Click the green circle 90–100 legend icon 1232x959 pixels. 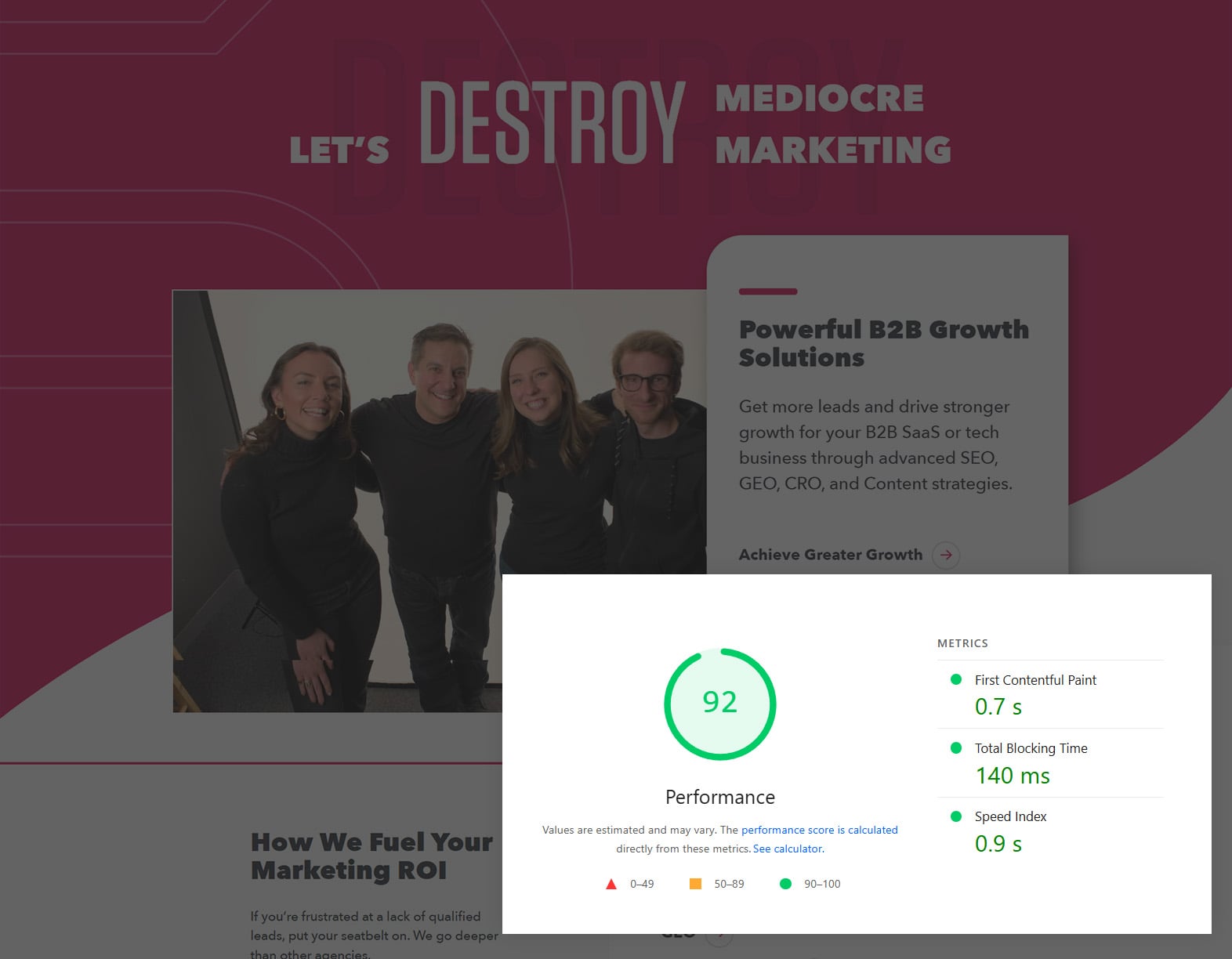pos(785,884)
